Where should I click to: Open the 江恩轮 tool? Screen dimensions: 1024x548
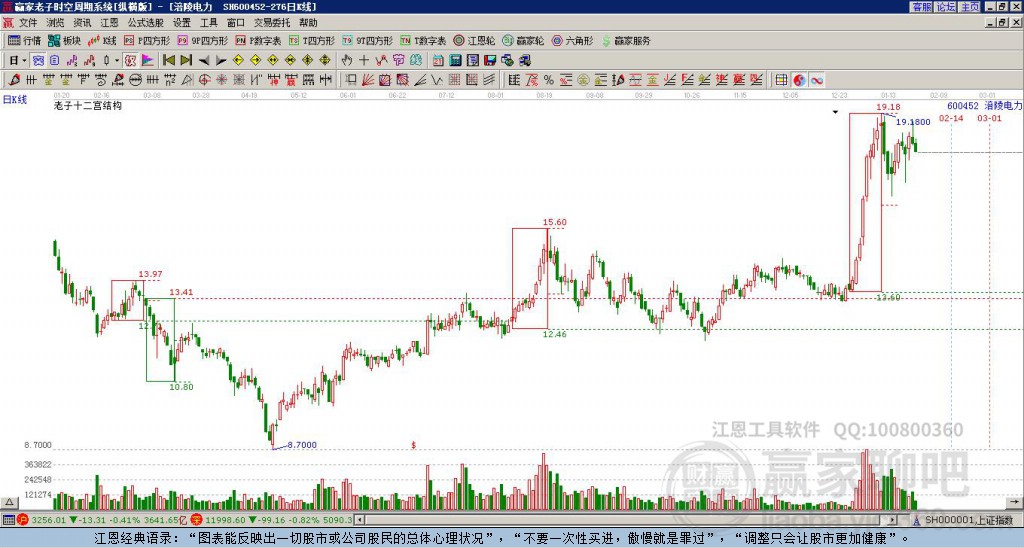[474, 40]
